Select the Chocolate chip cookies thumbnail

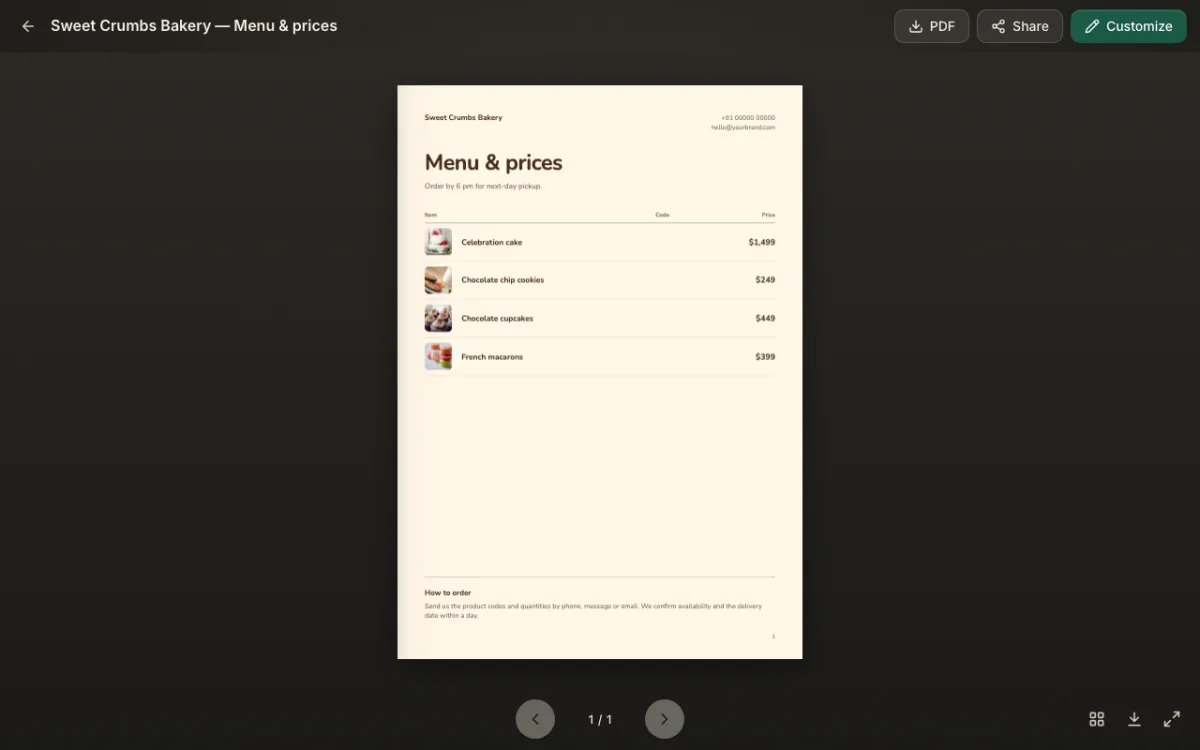[x=438, y=280]
